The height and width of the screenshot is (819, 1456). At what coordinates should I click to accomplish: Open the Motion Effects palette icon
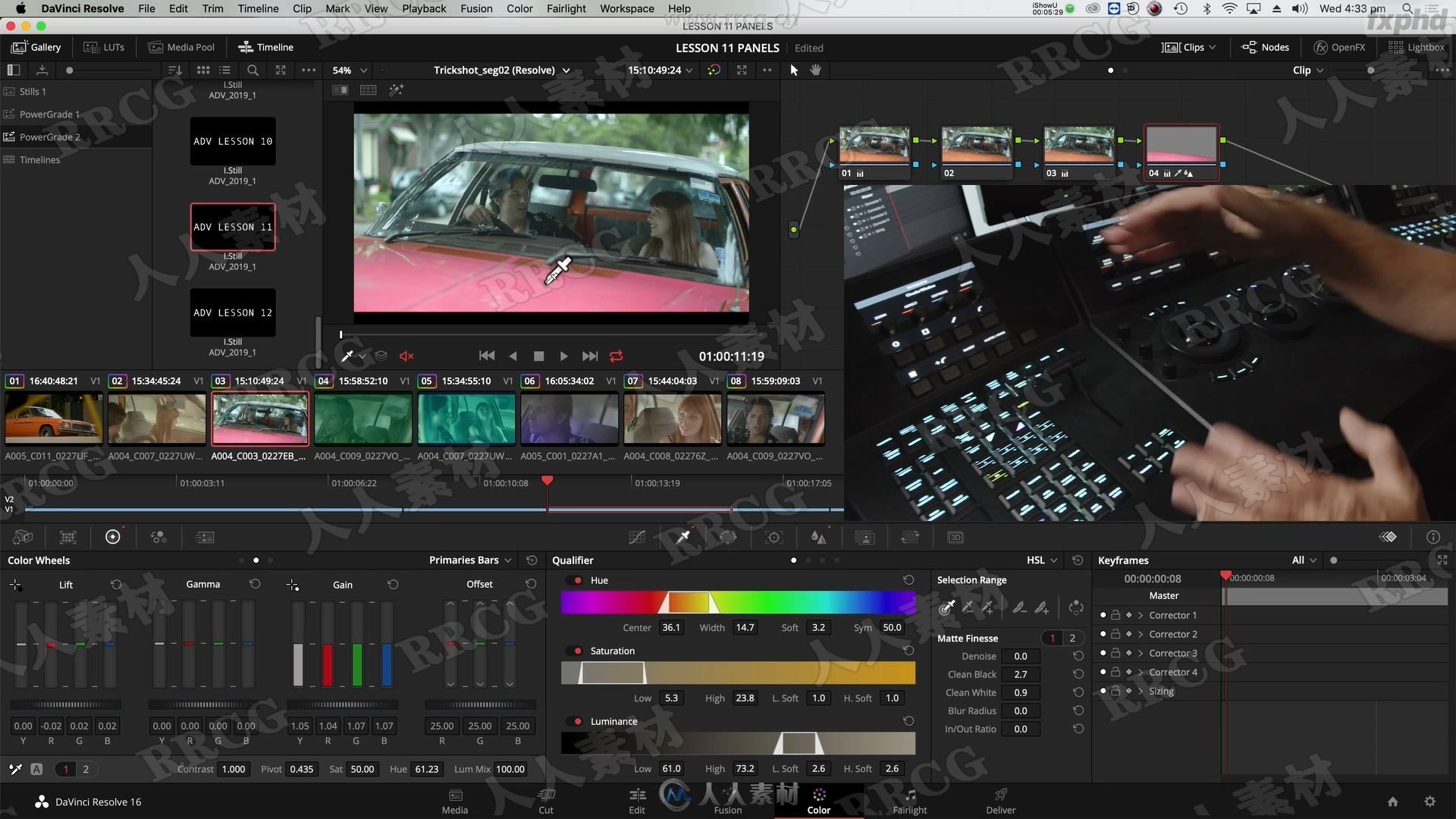(x=205, y=537)
